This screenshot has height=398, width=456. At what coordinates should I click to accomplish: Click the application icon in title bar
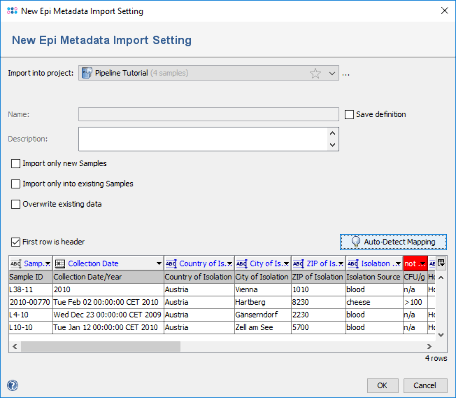(12, 11)
